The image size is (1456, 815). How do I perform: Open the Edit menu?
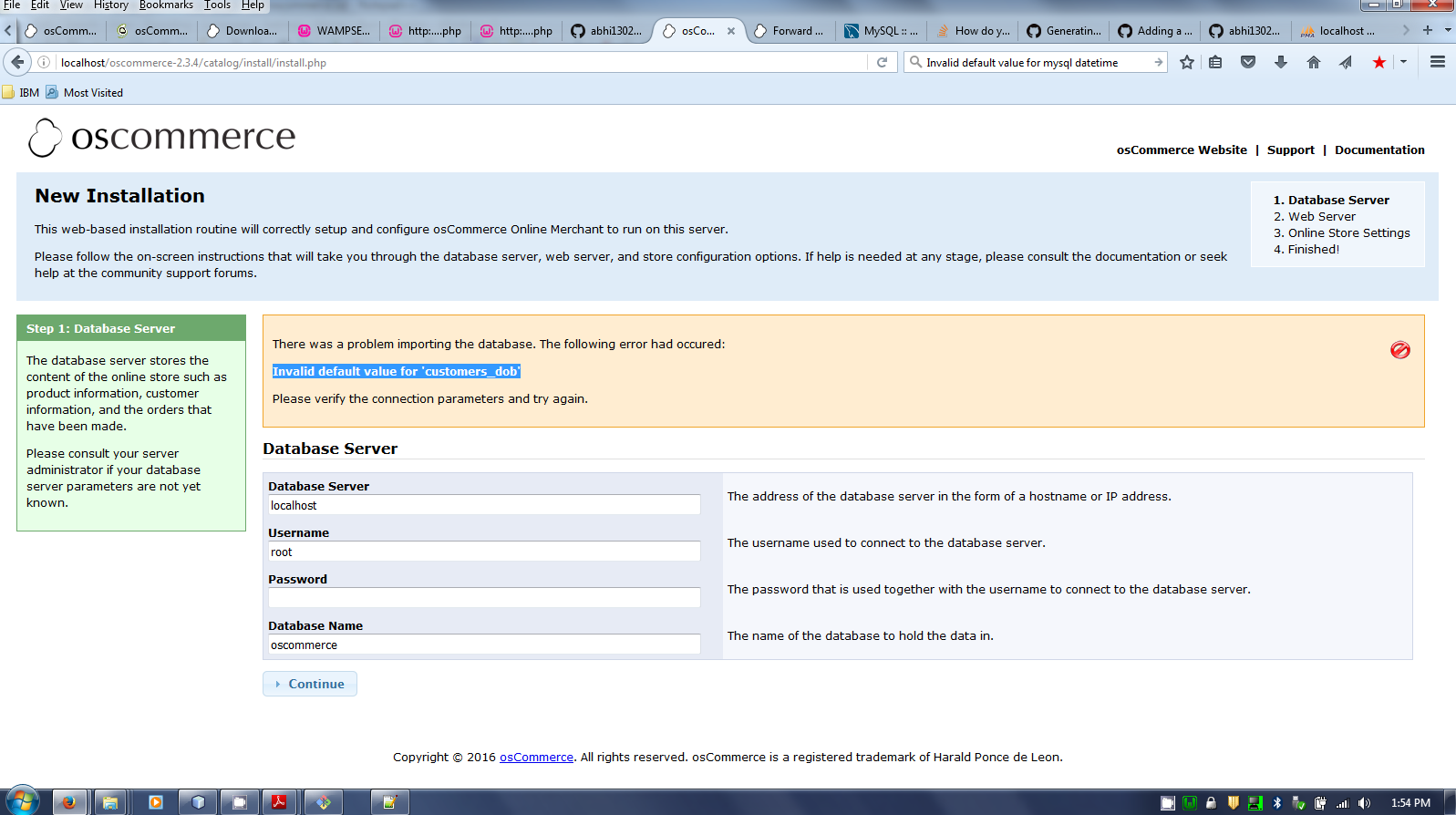coord(40,5)
